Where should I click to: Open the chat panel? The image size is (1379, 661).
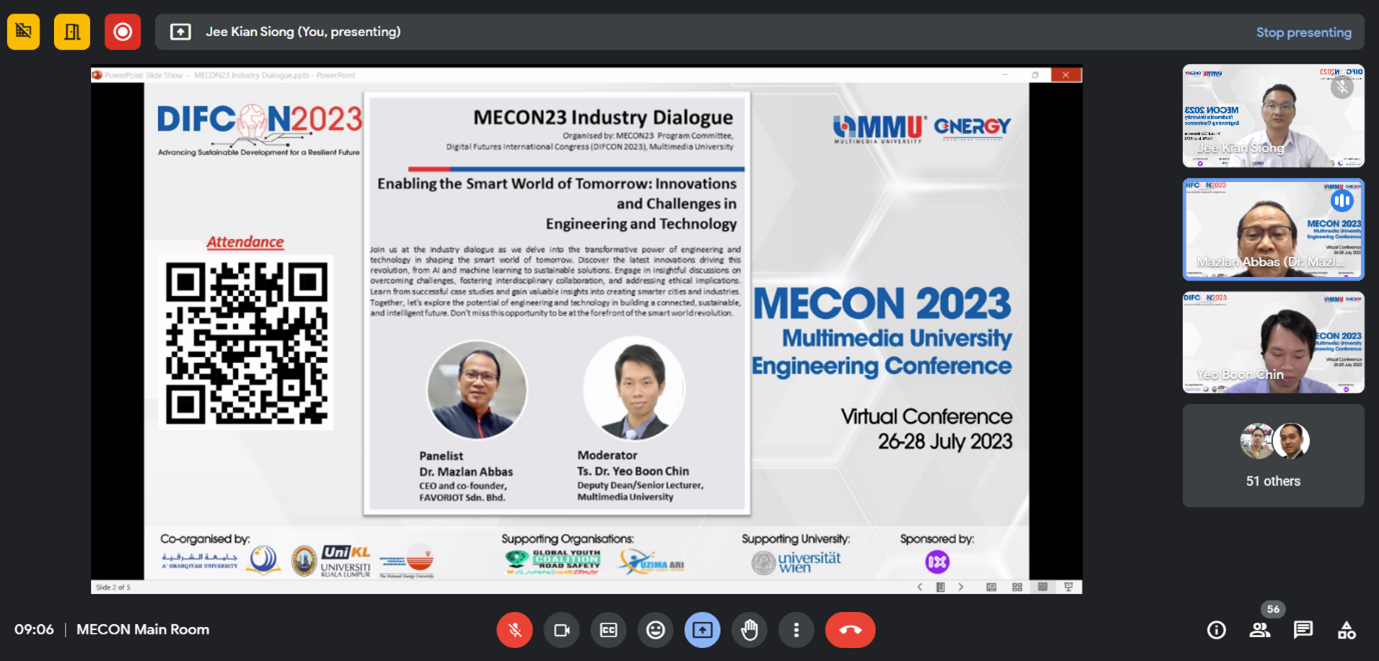(1302, 630)
